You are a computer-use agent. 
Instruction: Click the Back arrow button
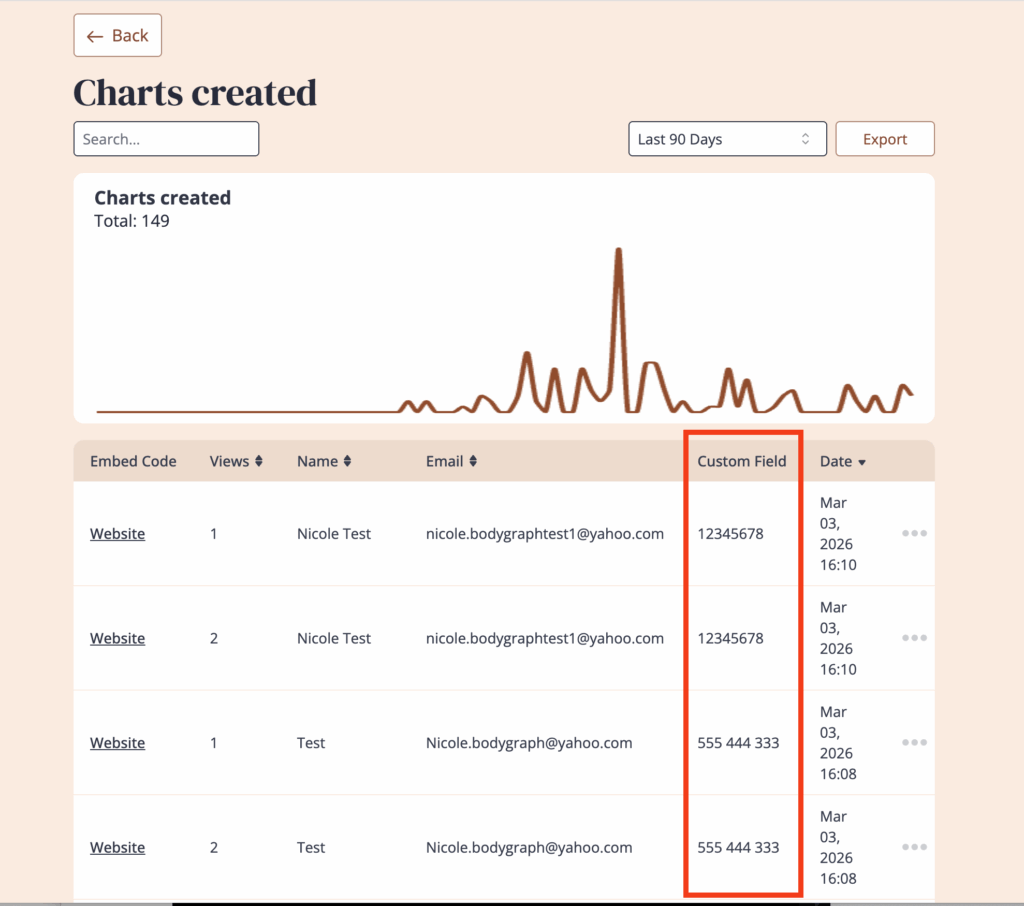(117, 36)
